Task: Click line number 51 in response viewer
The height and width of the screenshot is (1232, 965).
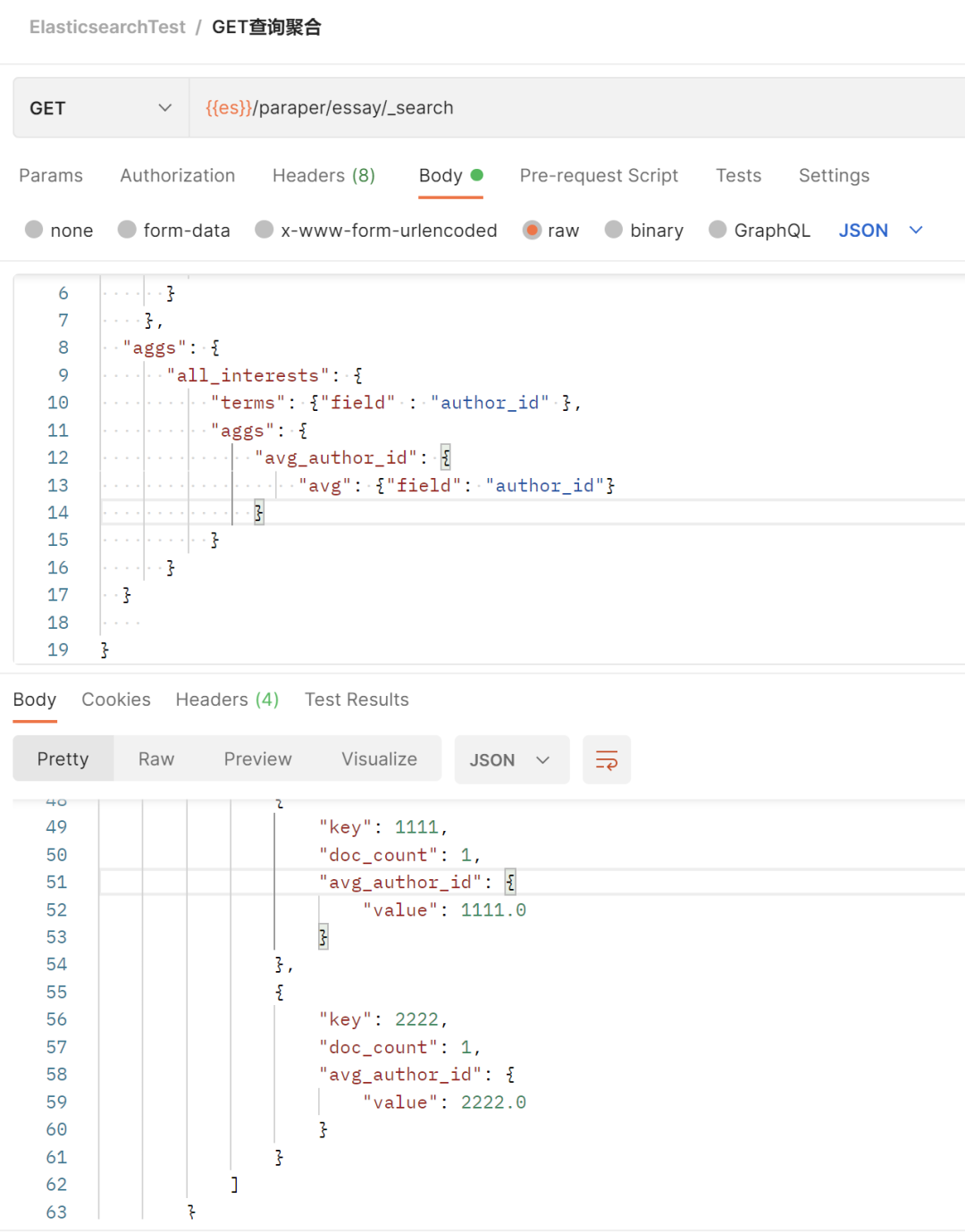Action: click(x=56, y=883)
